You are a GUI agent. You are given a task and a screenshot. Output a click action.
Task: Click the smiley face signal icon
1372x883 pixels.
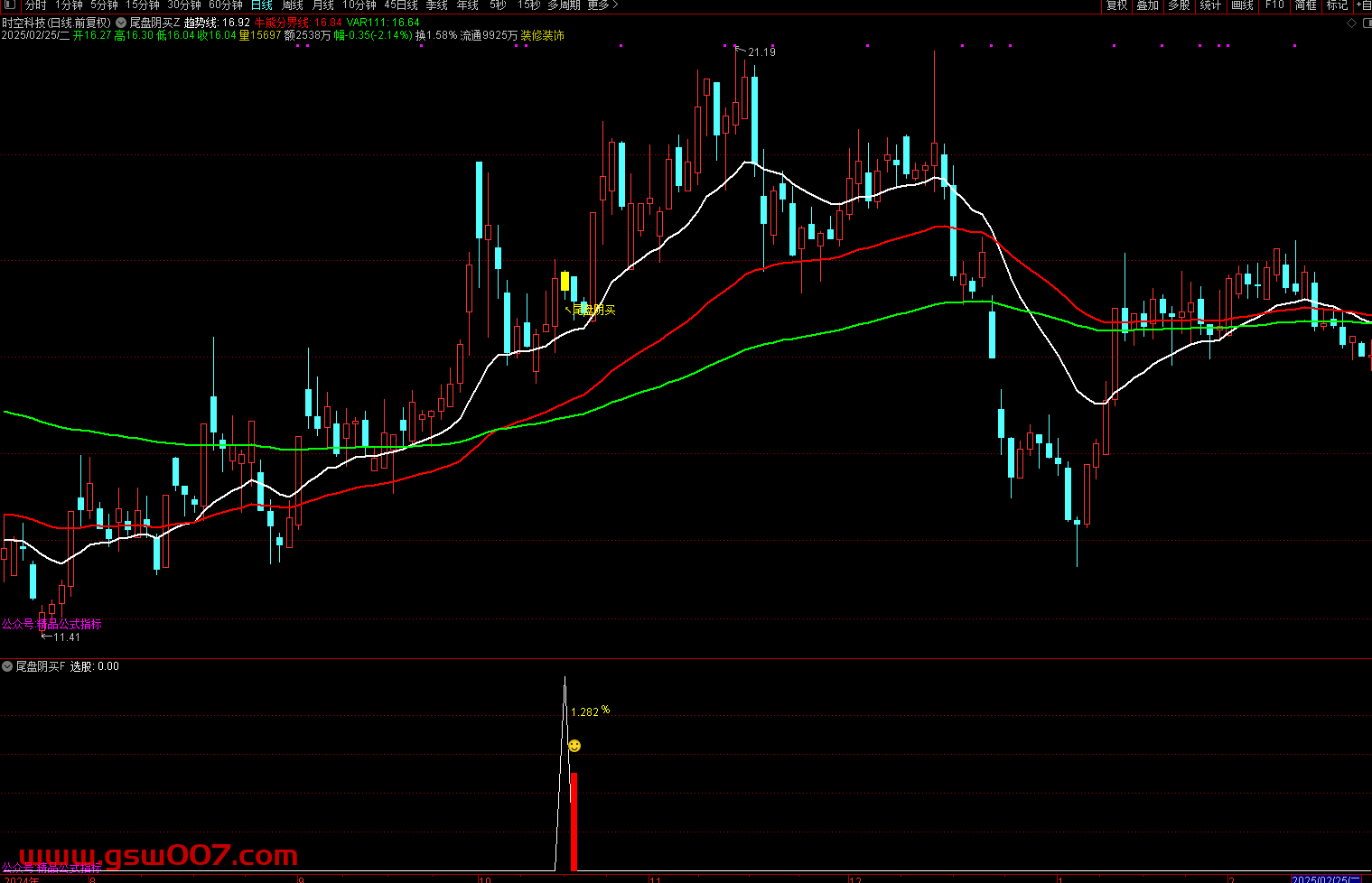click(574, 746)
